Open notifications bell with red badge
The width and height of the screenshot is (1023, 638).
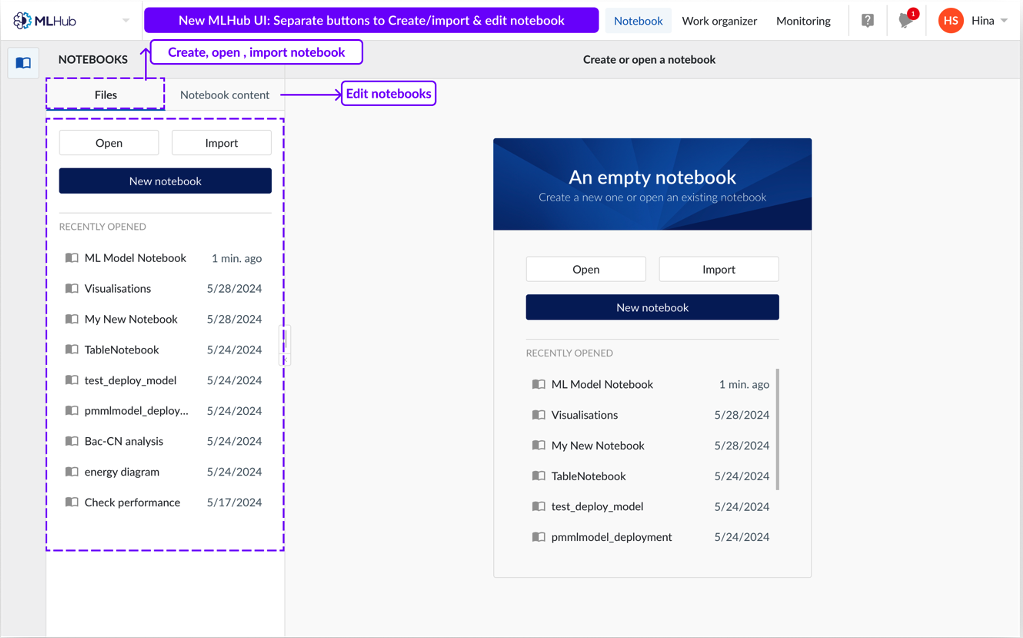click(906, 21)
